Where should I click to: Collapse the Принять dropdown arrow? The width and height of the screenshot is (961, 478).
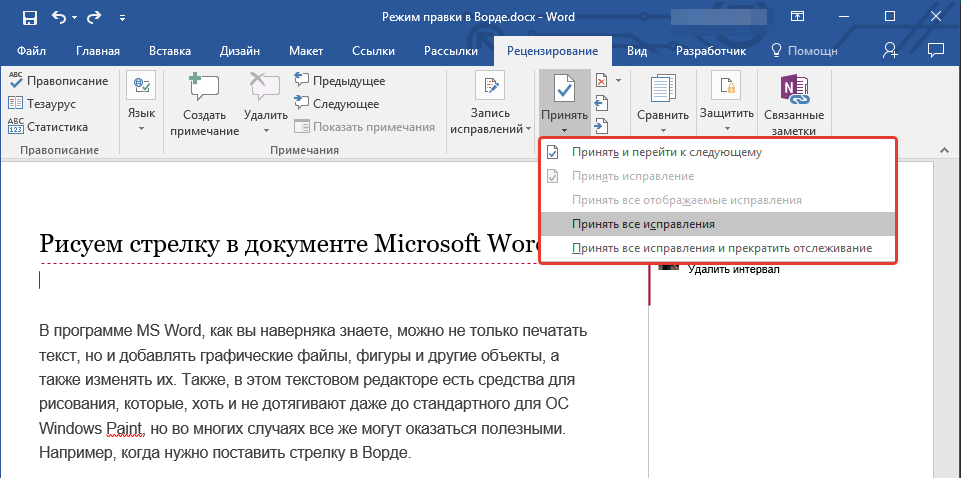coord(564,130)
